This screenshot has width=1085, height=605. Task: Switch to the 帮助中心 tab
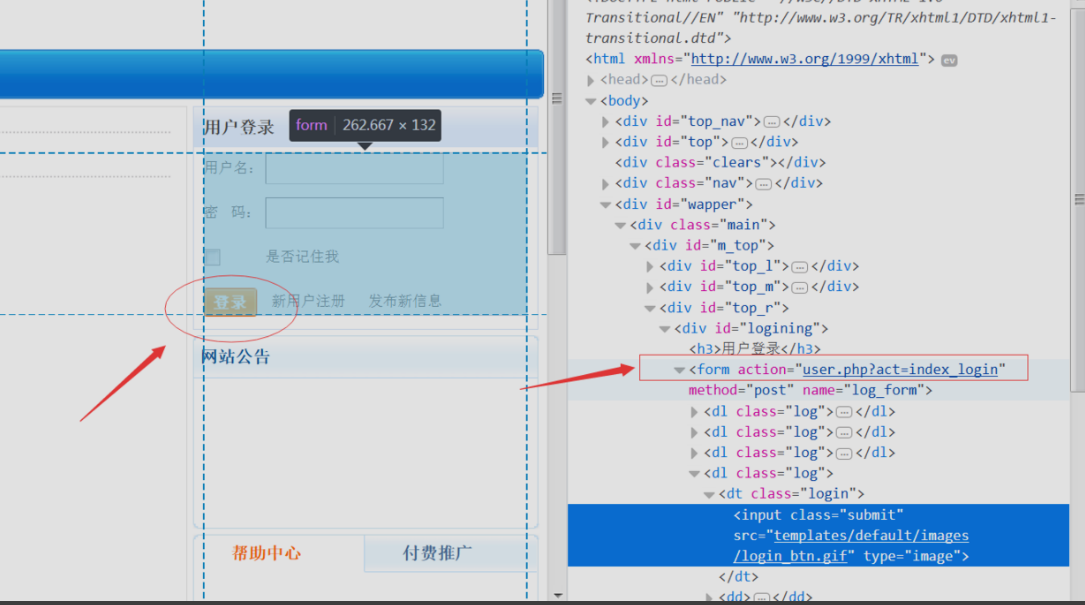pos(266,553)
